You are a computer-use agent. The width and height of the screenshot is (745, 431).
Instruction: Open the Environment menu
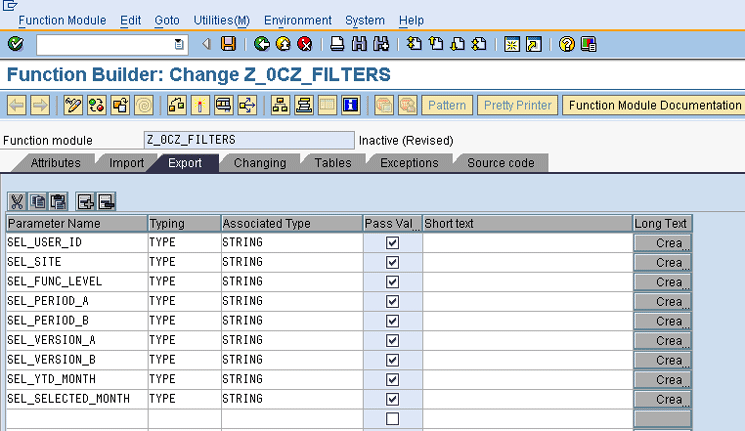(298, 20)
